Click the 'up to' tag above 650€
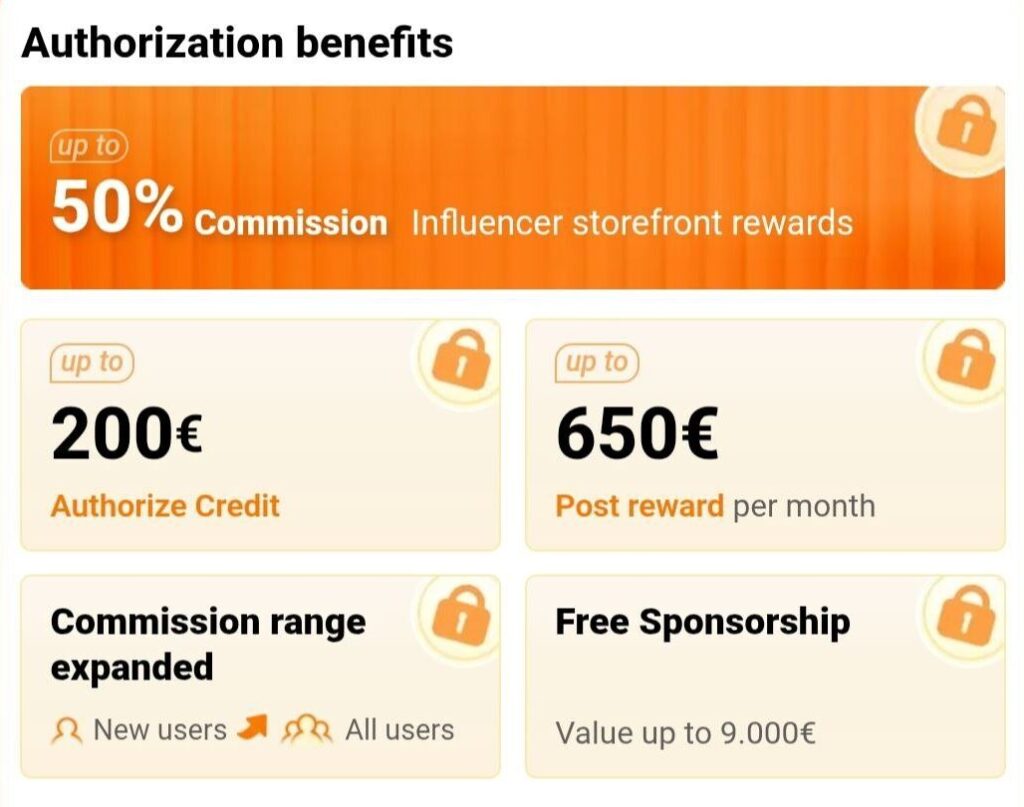Image resolution: width=1024 pixels, height=807 pixels. (597, 362)
